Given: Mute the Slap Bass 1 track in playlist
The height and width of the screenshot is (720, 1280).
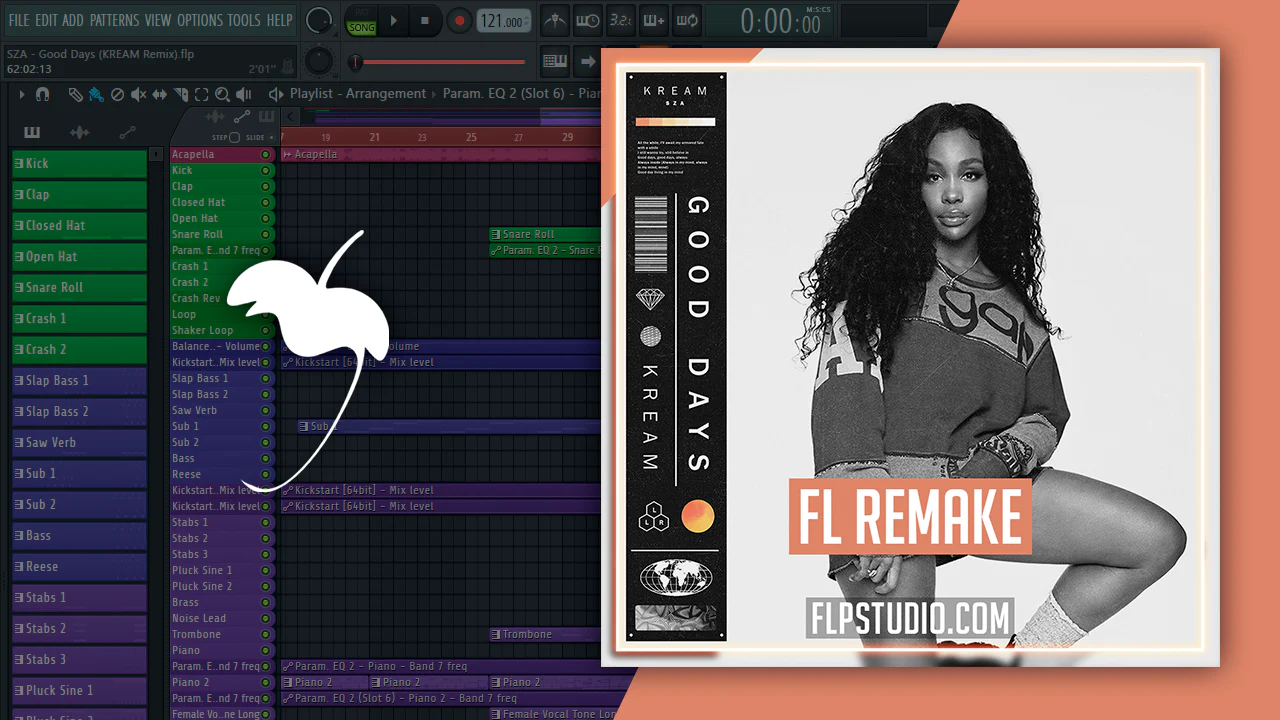Looking at the screenshot, I should pos(266,379).
